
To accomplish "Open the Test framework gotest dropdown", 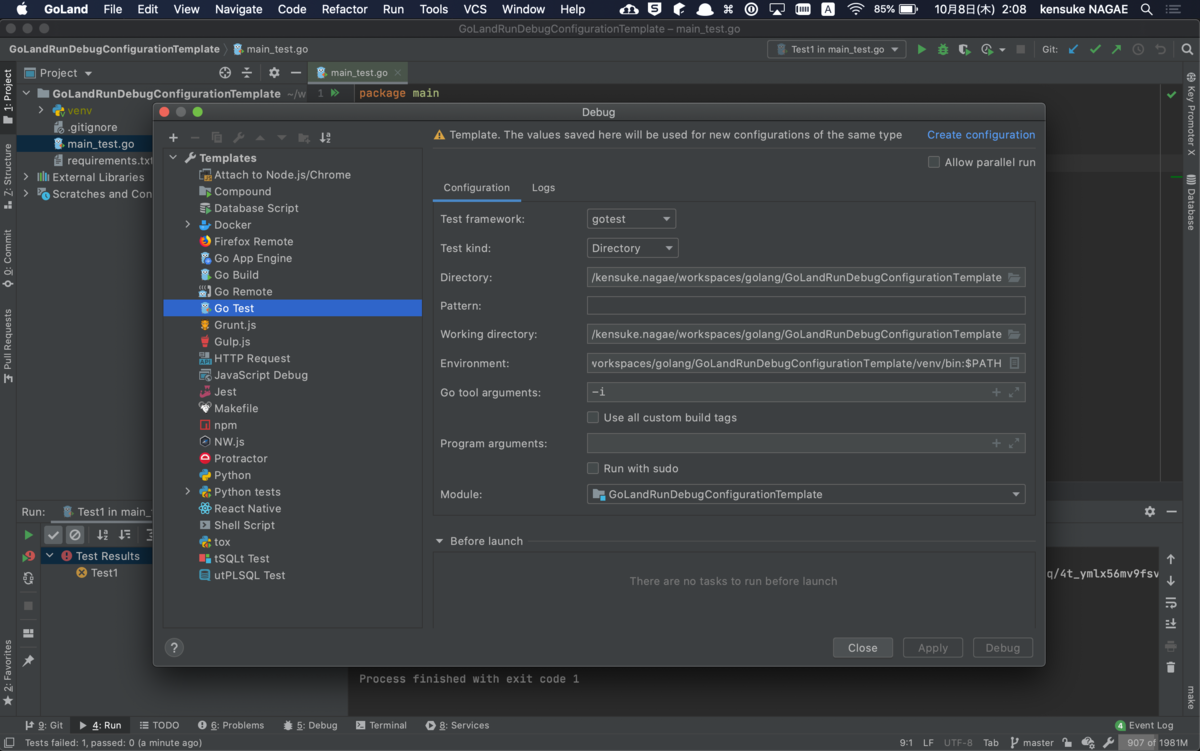I will pos(631,219).
